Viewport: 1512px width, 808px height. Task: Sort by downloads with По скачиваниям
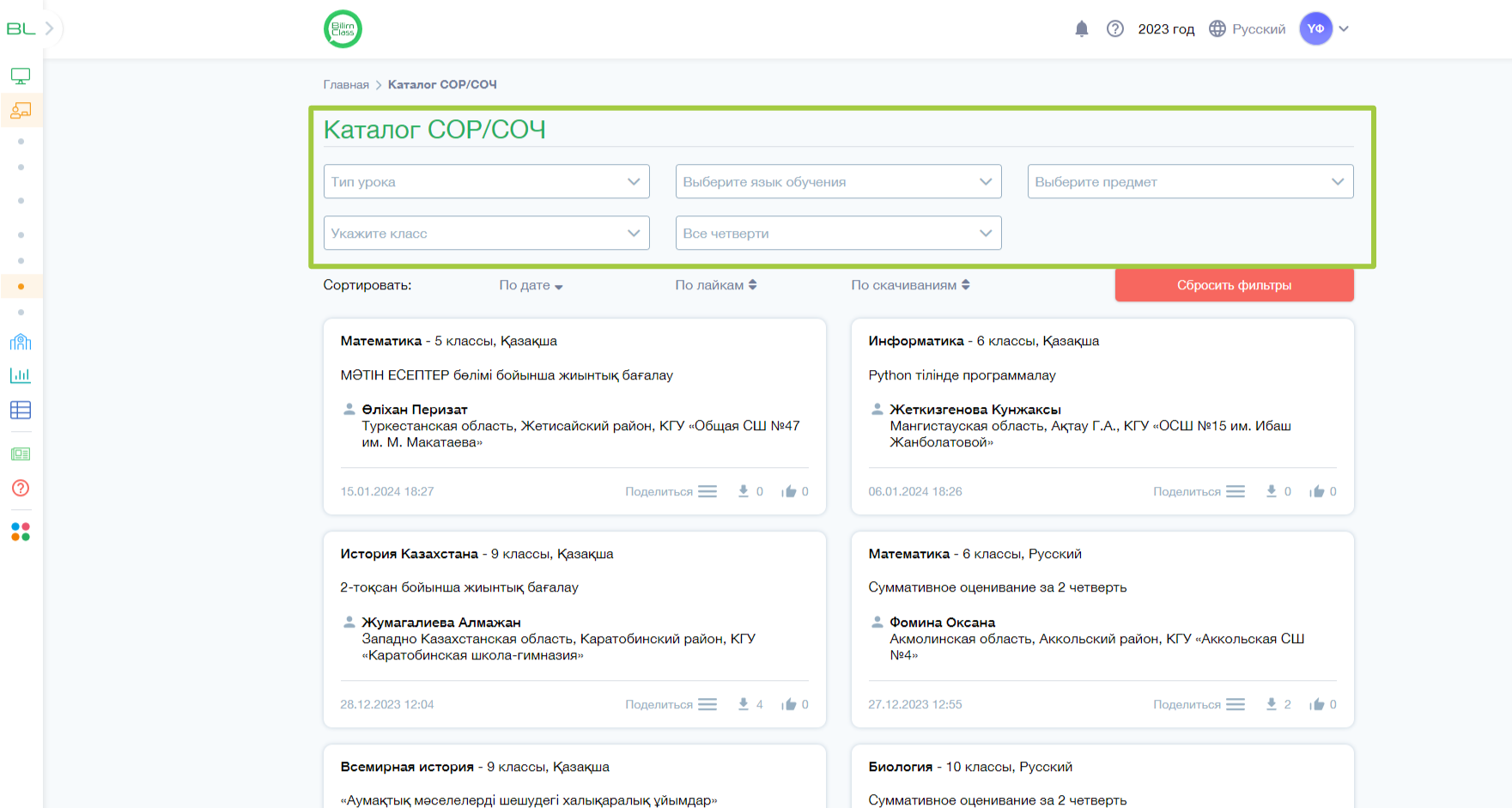910,285
